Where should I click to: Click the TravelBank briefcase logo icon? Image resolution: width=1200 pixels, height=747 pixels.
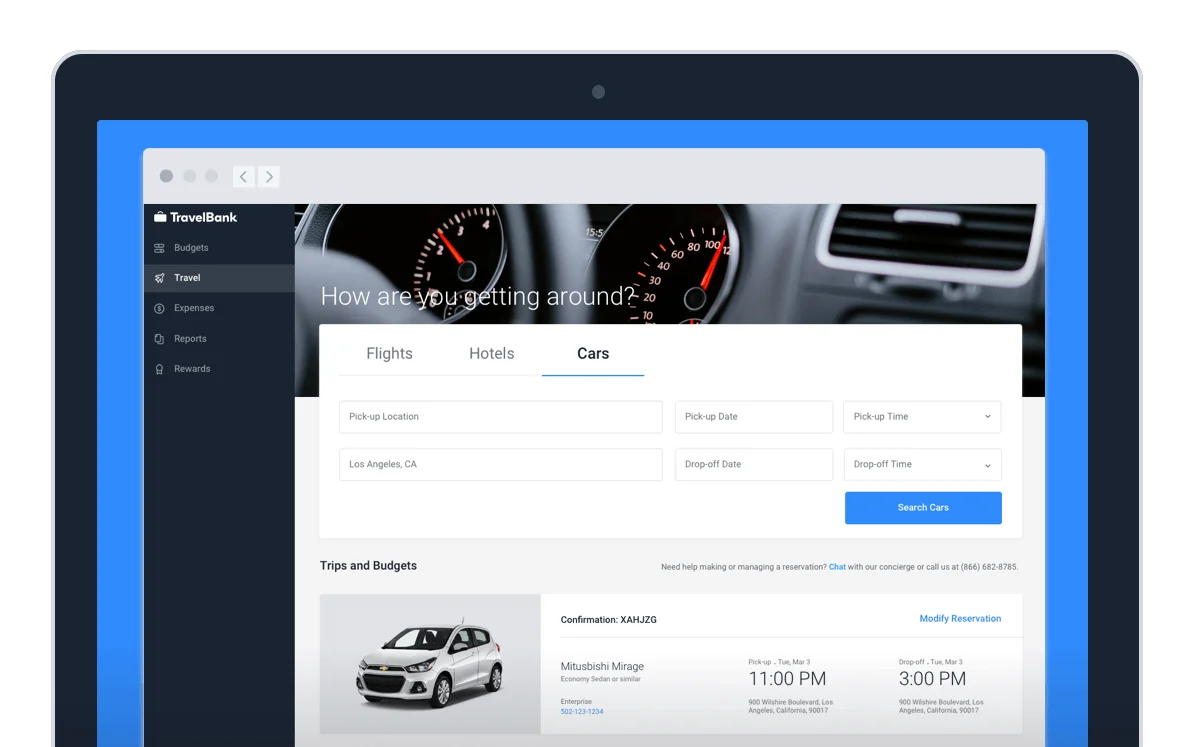pyautogui.click(x=160, y=217)
